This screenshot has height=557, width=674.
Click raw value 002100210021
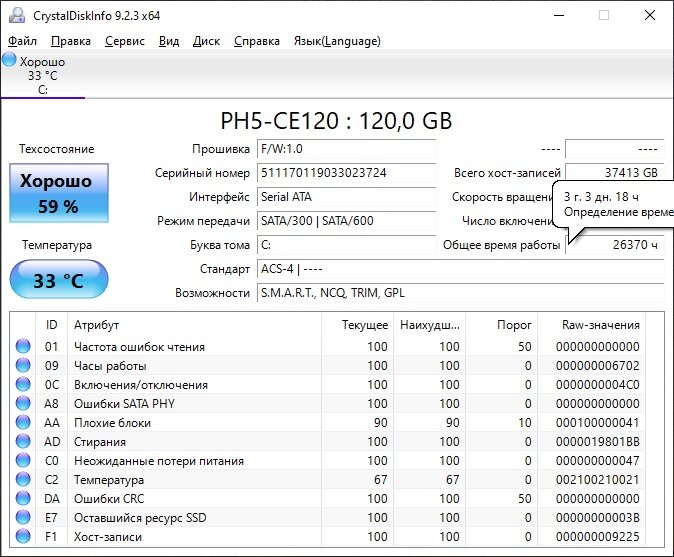(597, 480)
